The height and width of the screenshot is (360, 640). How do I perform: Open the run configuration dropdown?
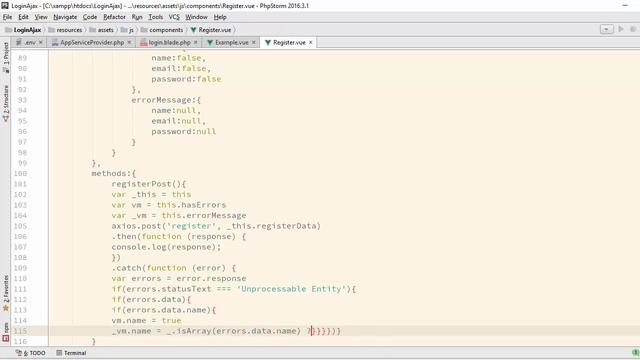click(607, 29)
